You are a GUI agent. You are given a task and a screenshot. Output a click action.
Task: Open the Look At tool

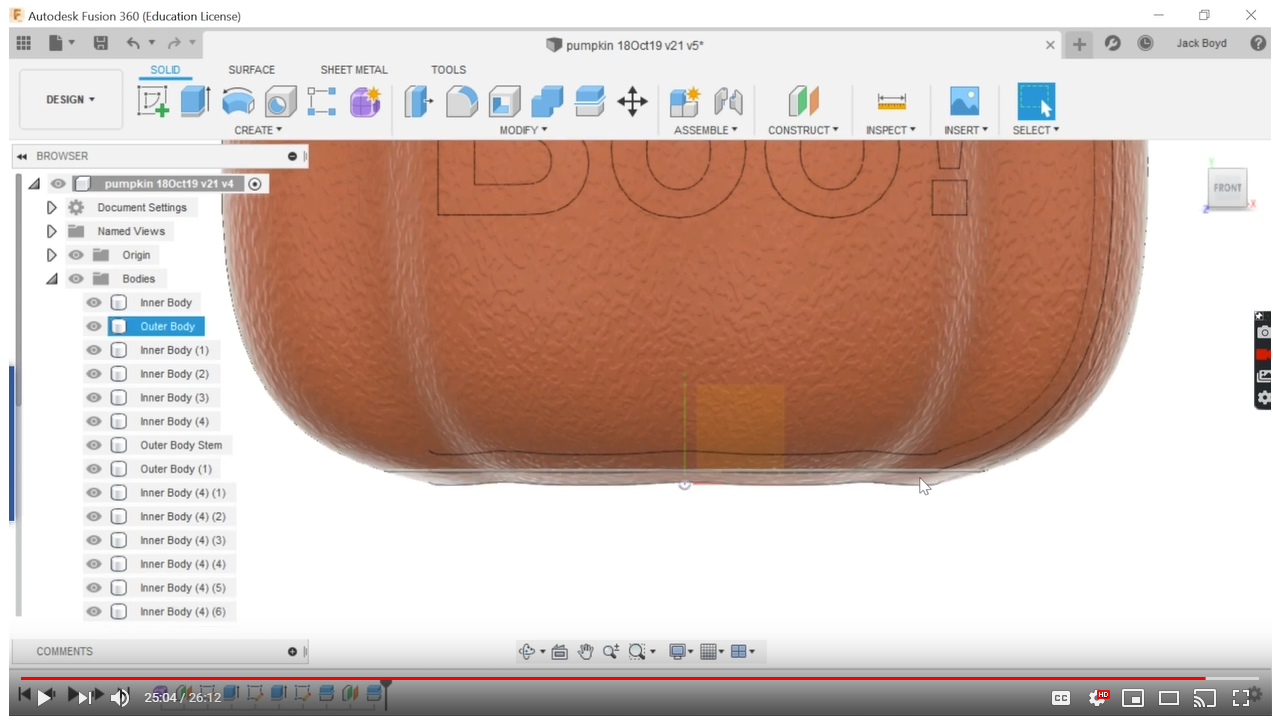pos(559,652)
